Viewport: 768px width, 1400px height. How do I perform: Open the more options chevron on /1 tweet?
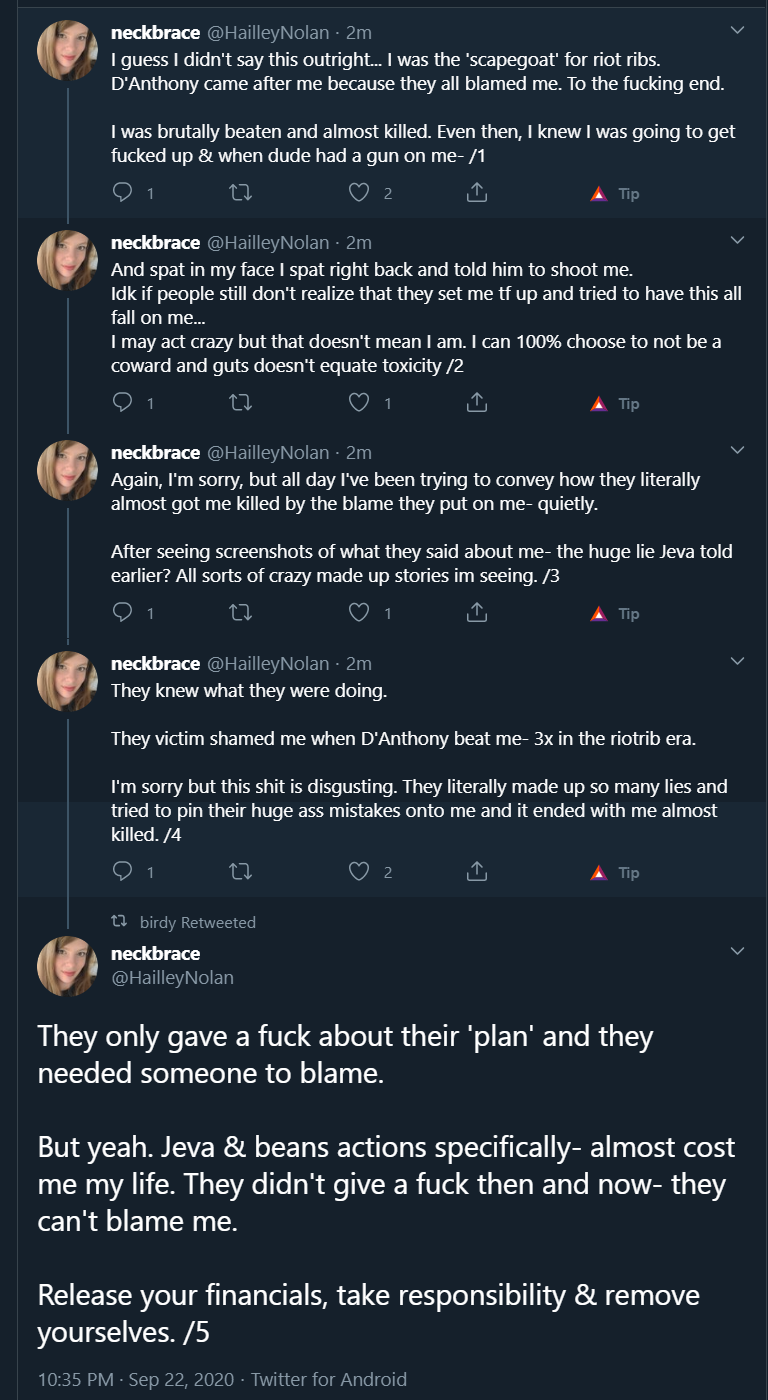[738, 31]
